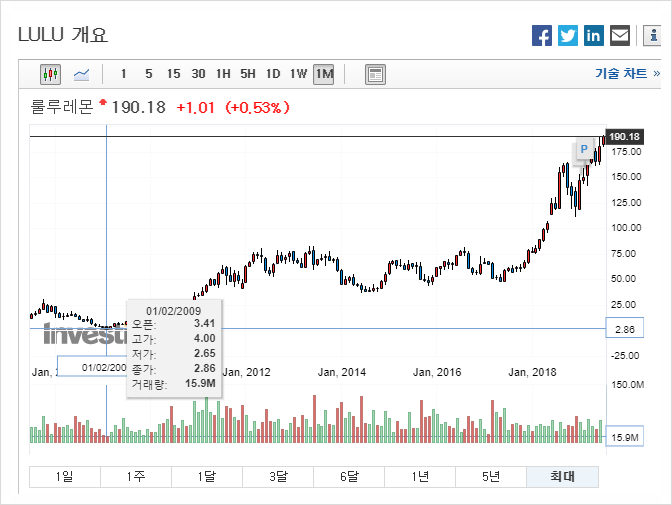
Task: Click the 거래량 15.9M tooltip row
Action: point(174,384)
